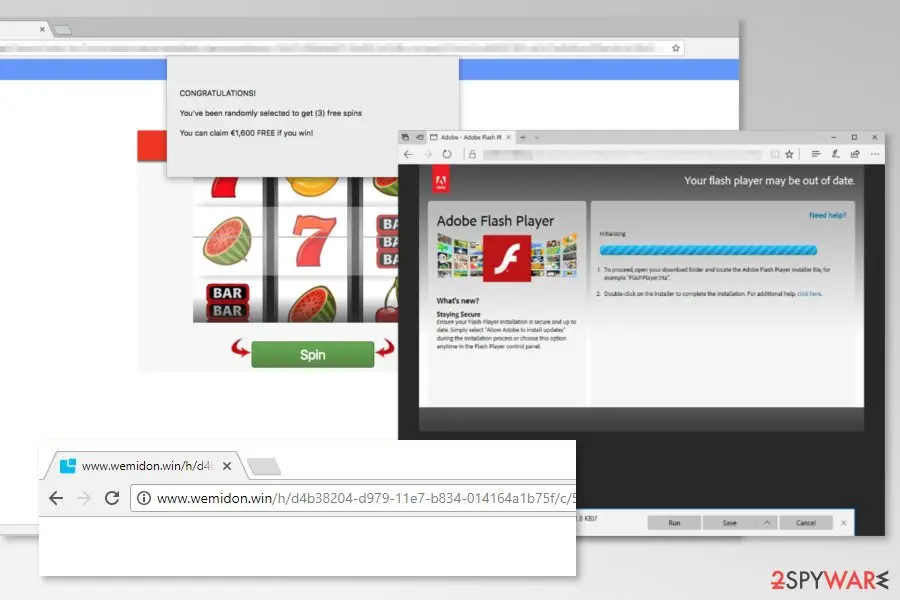Viewport: 900px width, 600px height.
Task: Click the blue installation progress bar
Action: [708, 250]
